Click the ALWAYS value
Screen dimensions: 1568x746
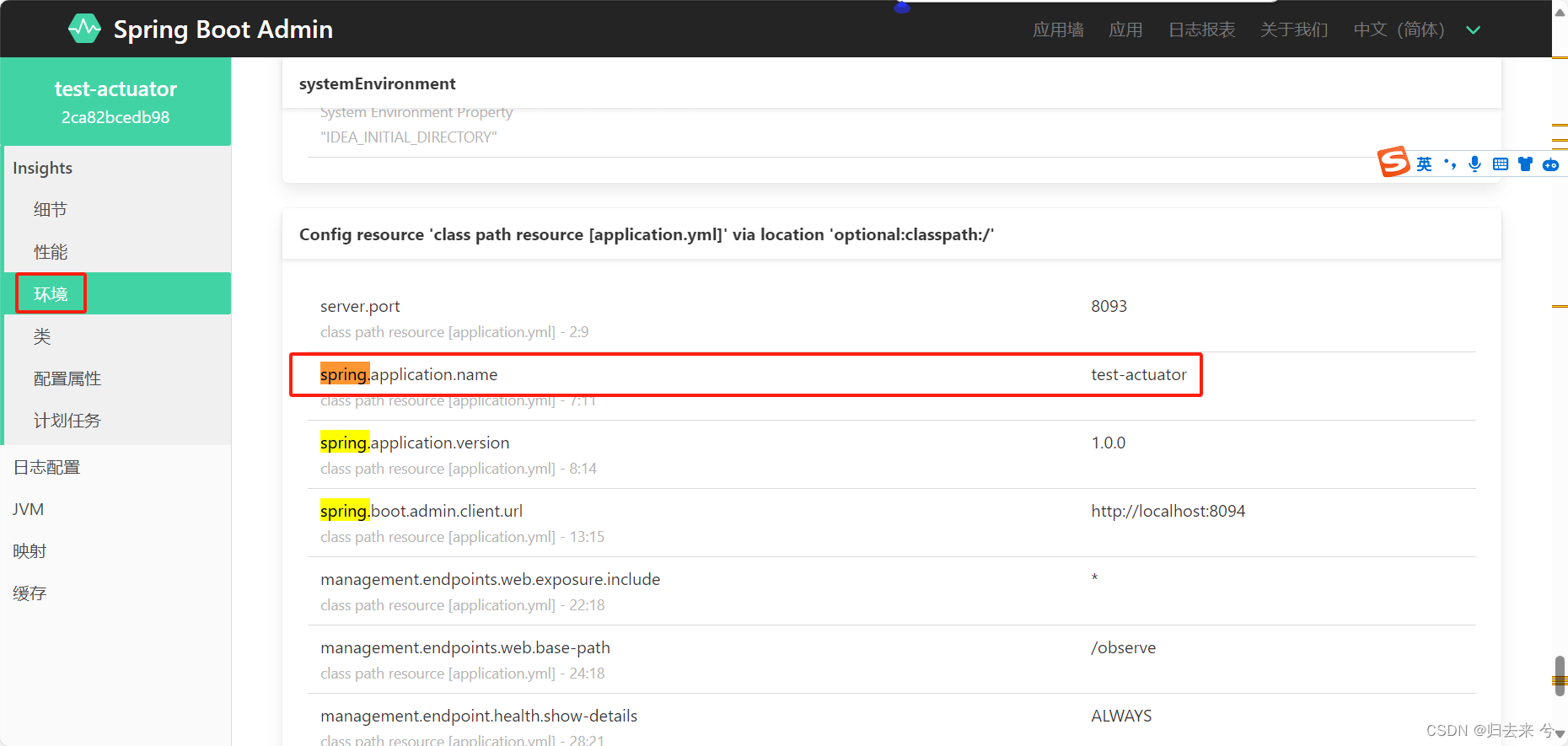point(1121,716)
